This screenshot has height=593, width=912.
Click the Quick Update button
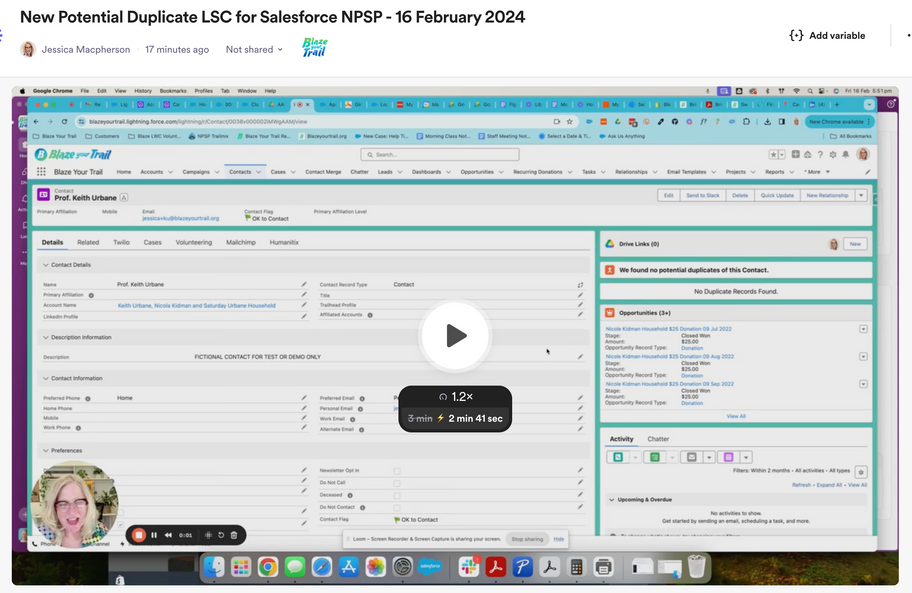777,195
